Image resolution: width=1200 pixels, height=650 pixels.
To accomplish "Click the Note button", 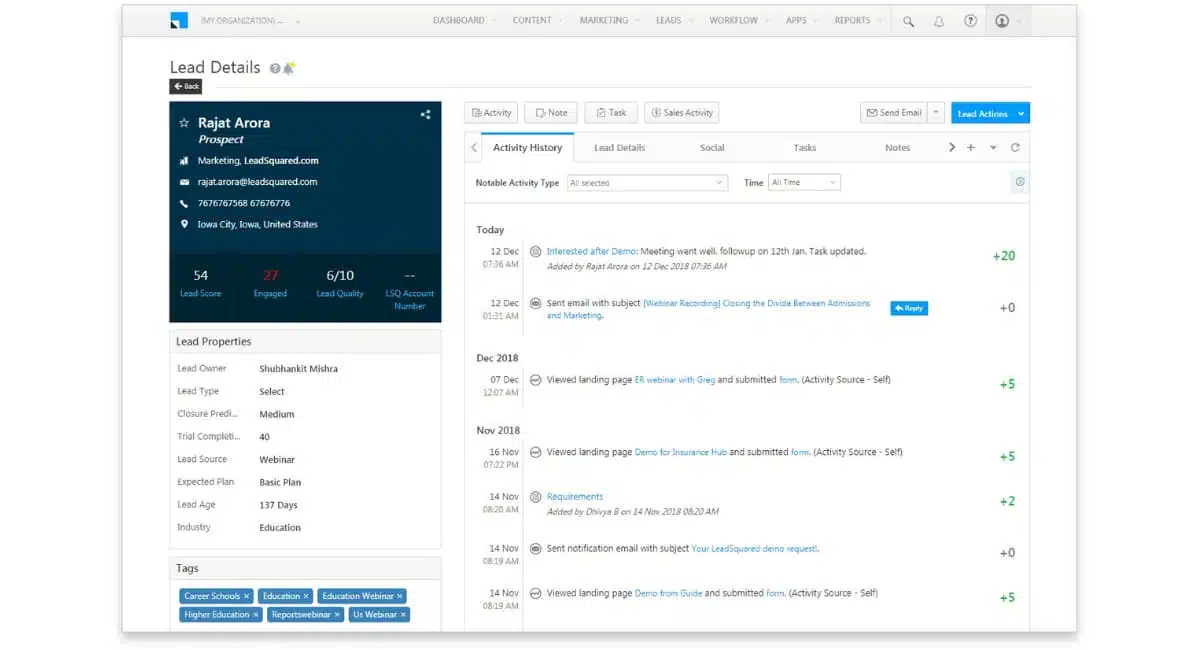I will click(550, 113).
